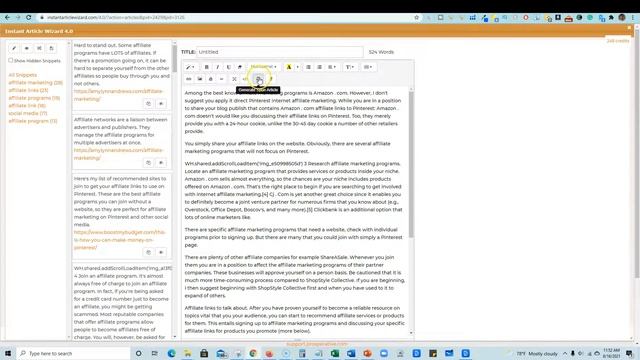Hide the 'Affiliate networks' snippet
This screenshot has height=360, width=640.
(x=161, y=163)
